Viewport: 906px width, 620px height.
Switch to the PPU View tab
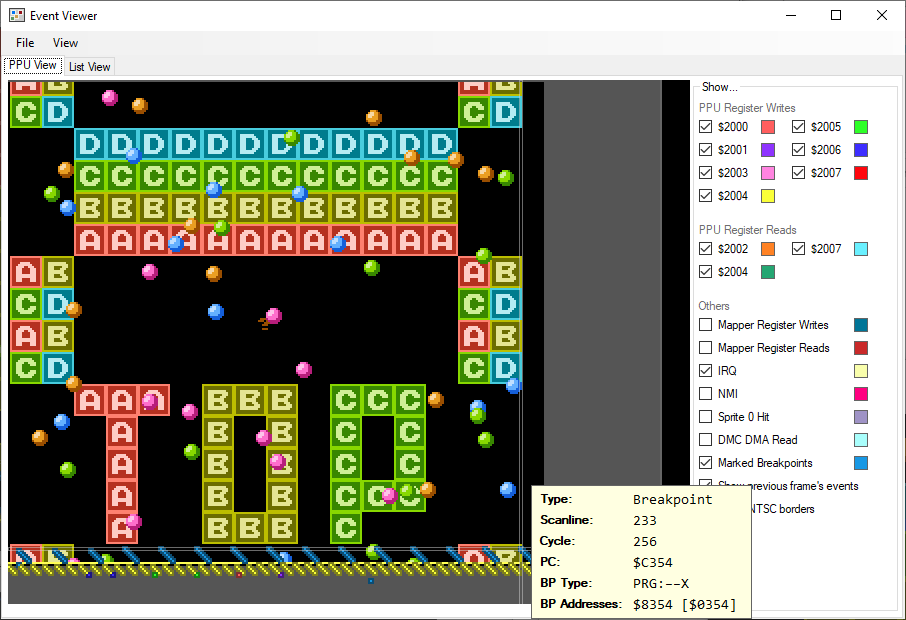coord(33,65)
